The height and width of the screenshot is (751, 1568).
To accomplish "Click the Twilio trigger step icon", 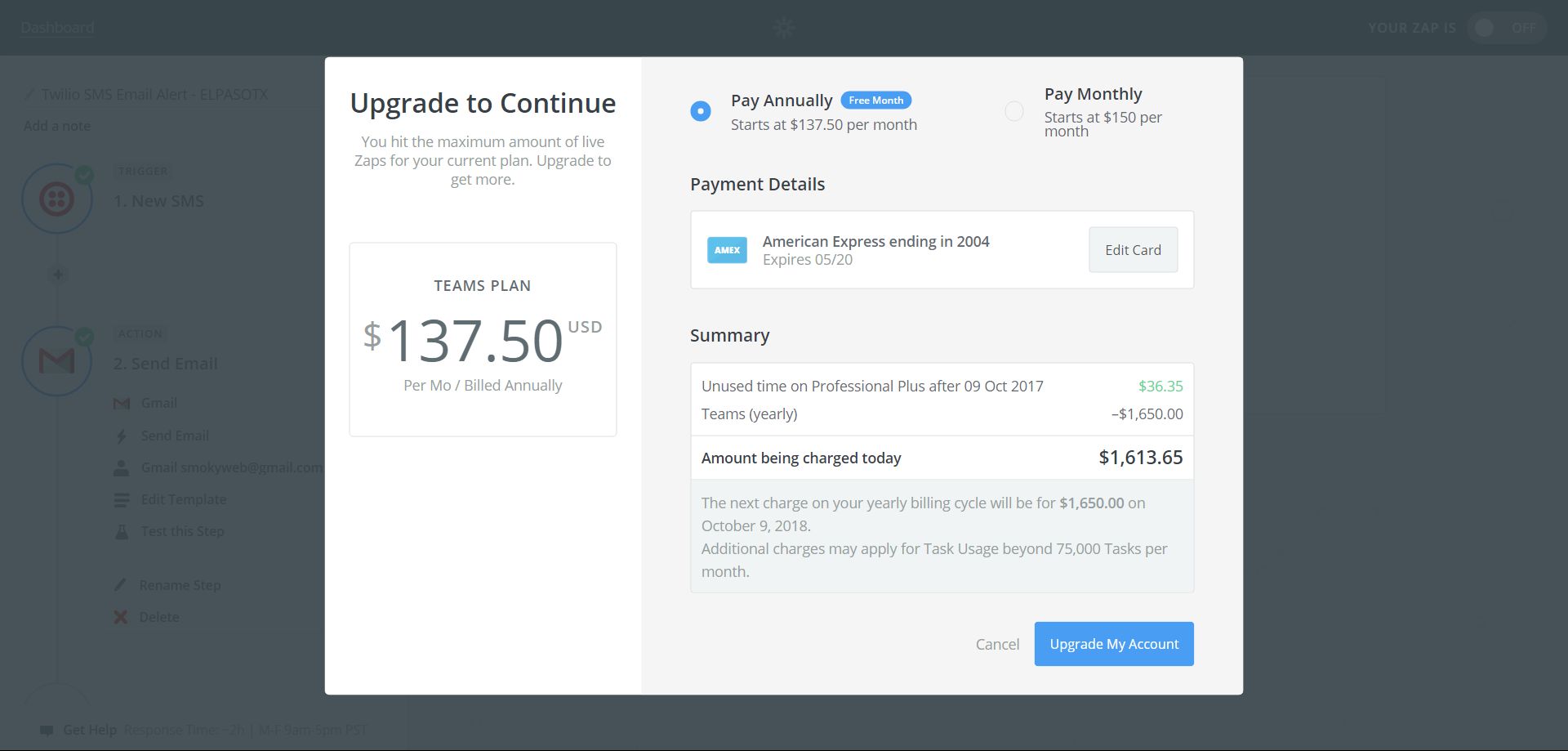I will [56, 199].
